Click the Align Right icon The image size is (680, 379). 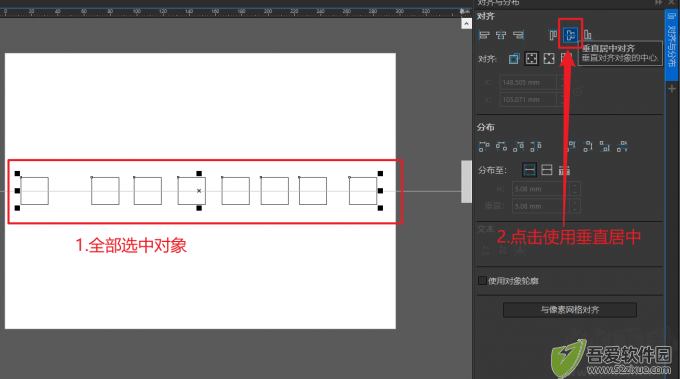coord(518,35)
